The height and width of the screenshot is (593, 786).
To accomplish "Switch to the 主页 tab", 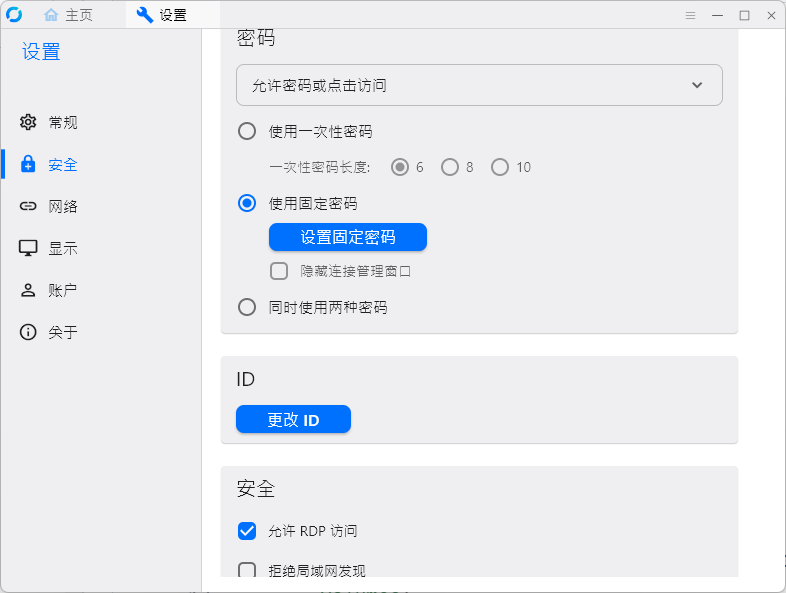I will (69, 15).
